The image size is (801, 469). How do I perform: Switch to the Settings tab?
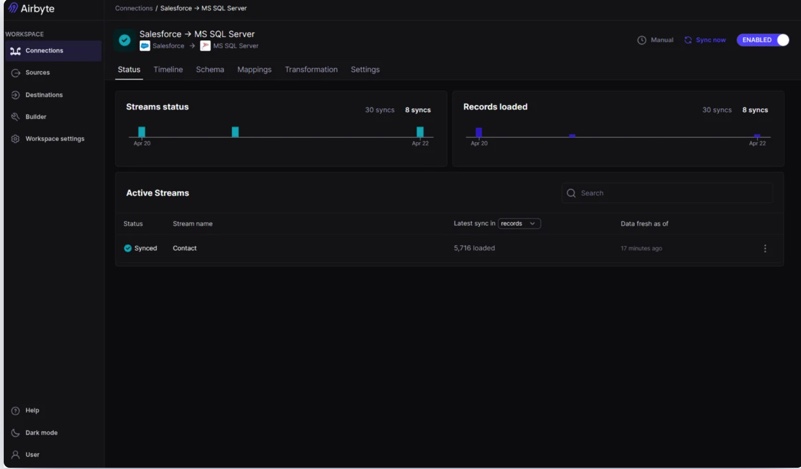point(365,69)
